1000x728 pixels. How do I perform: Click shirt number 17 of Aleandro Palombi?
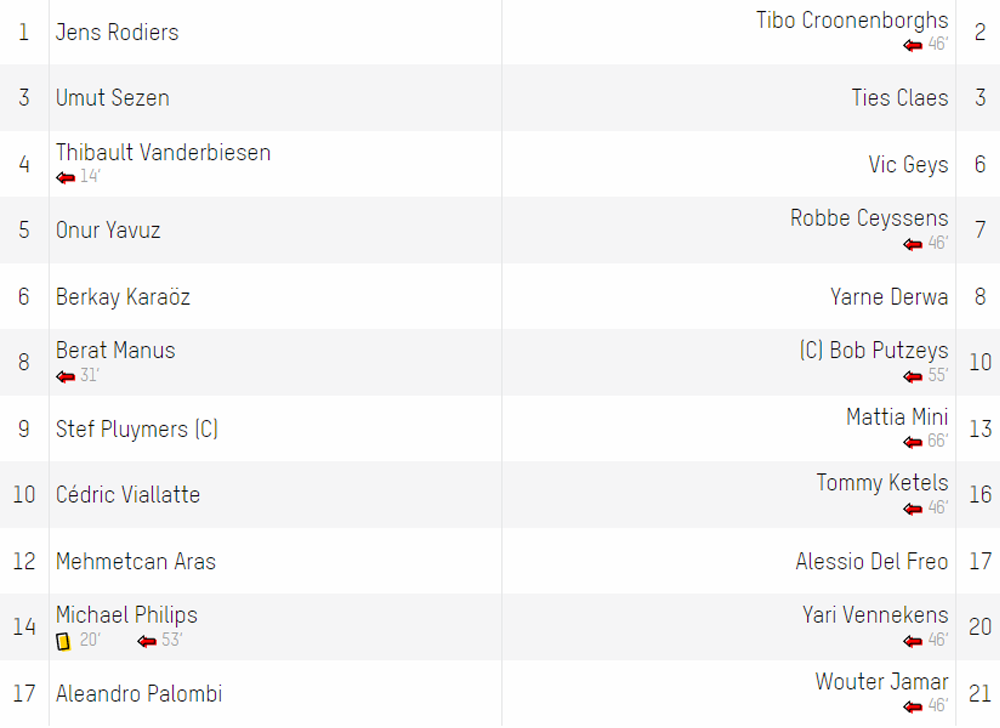[x=24, y=694]
